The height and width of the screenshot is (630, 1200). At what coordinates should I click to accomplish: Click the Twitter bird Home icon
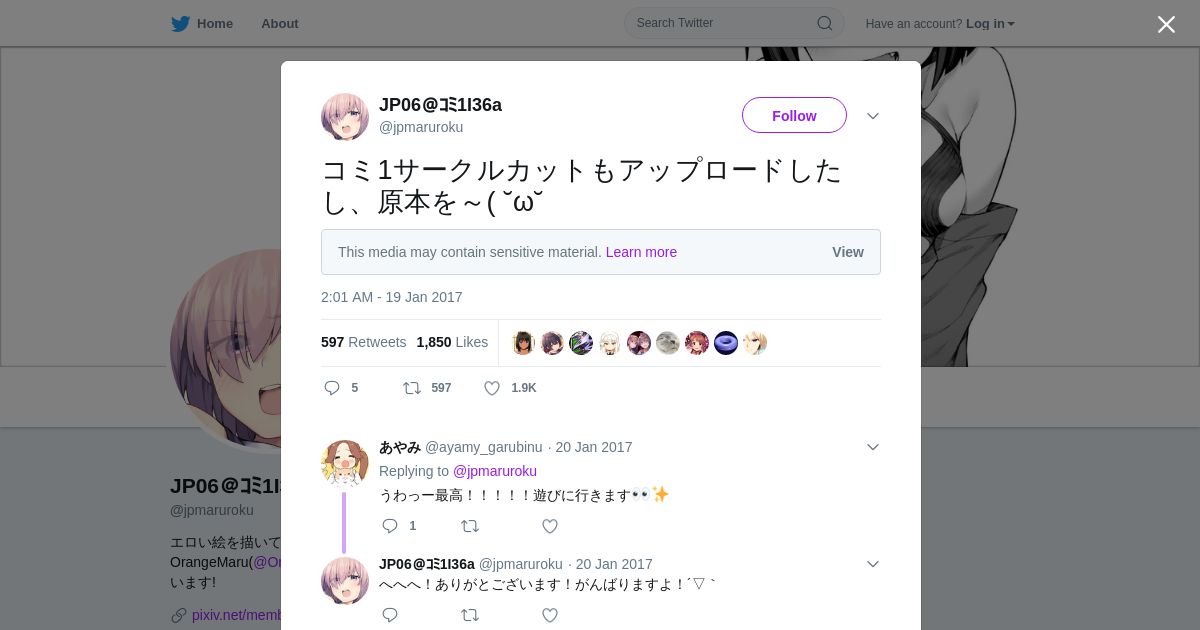coord(180,23)
